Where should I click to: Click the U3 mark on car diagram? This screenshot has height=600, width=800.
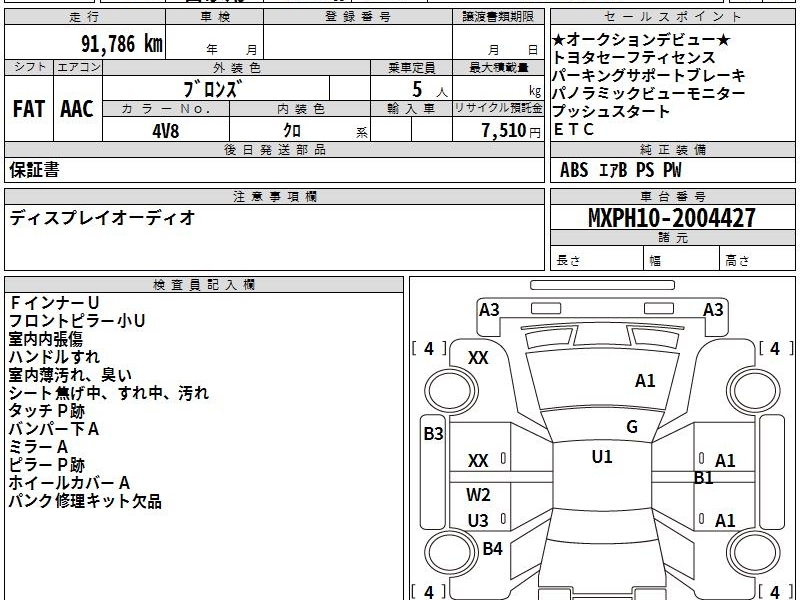click(x=478, y=521)
